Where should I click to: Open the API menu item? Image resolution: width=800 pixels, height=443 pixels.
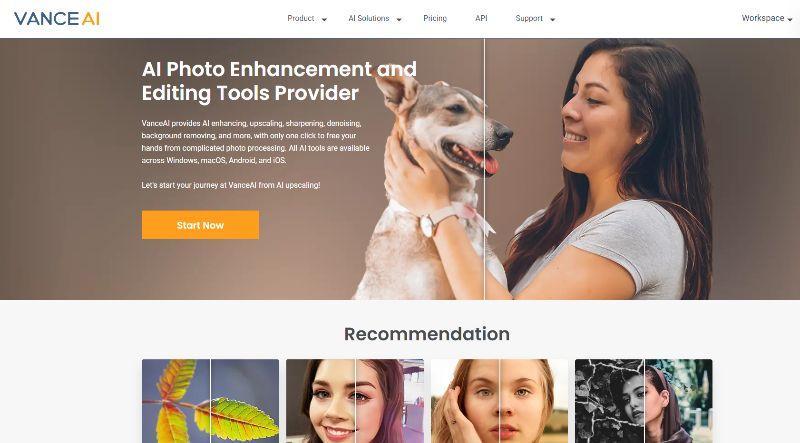(481, 18)
